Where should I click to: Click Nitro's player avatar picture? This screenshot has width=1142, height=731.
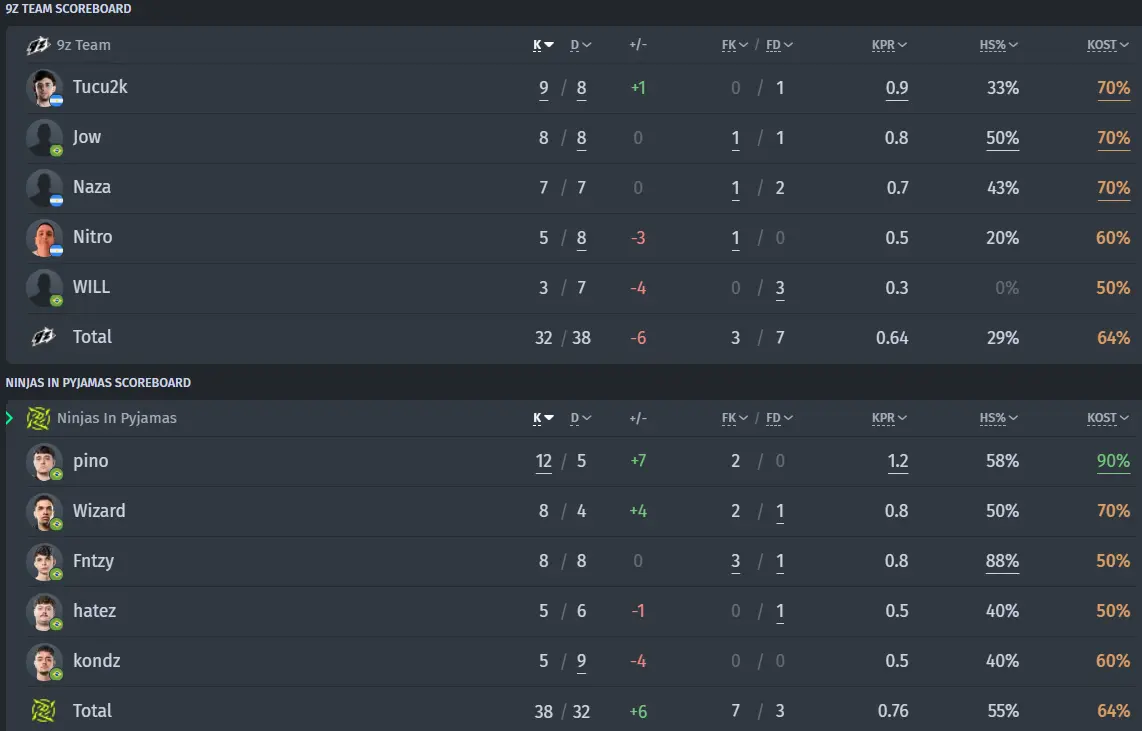pos(44,238)
